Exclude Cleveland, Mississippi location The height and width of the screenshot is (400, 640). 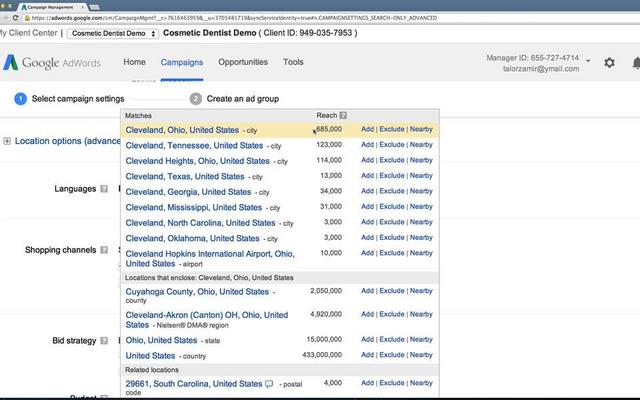(392, 207)
